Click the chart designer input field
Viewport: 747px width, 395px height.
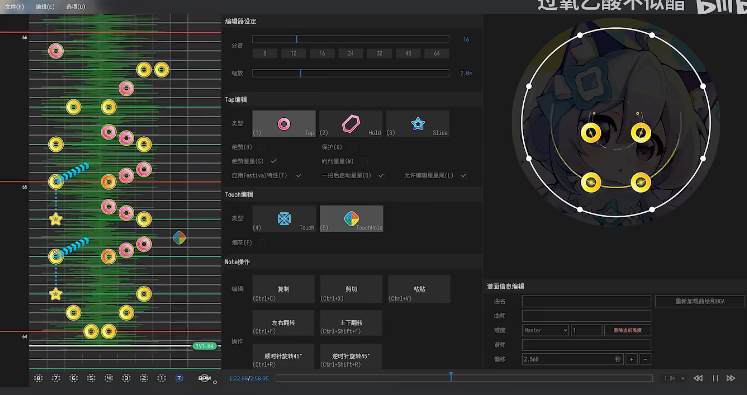[586, 345]
